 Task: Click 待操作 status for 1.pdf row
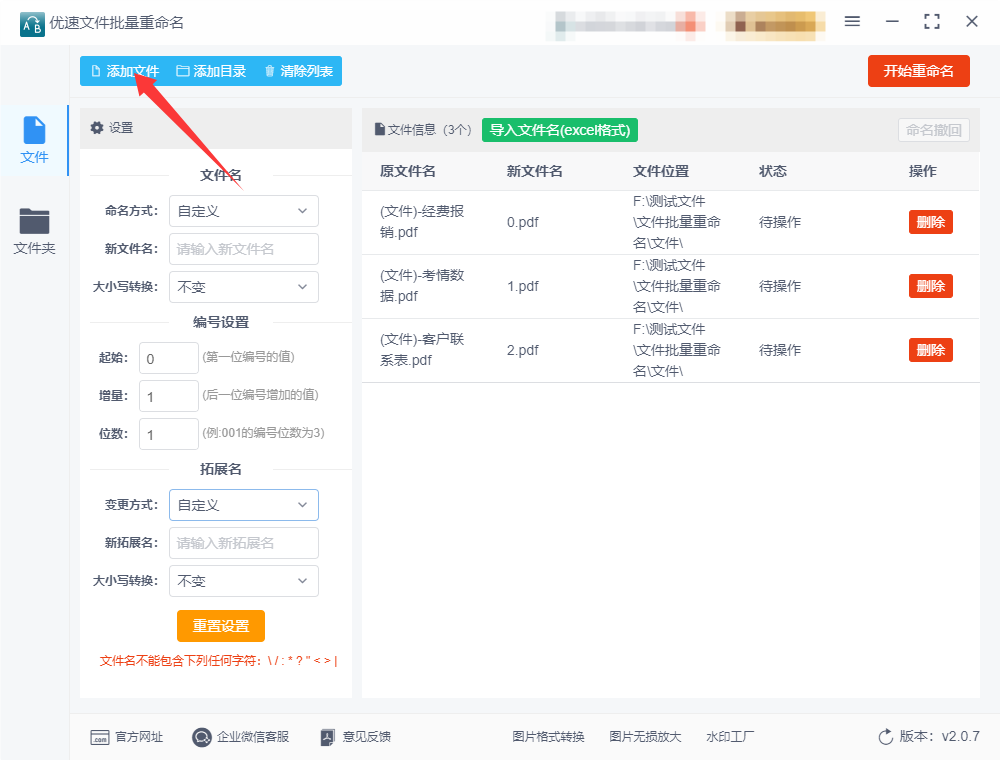pos(779,286)
